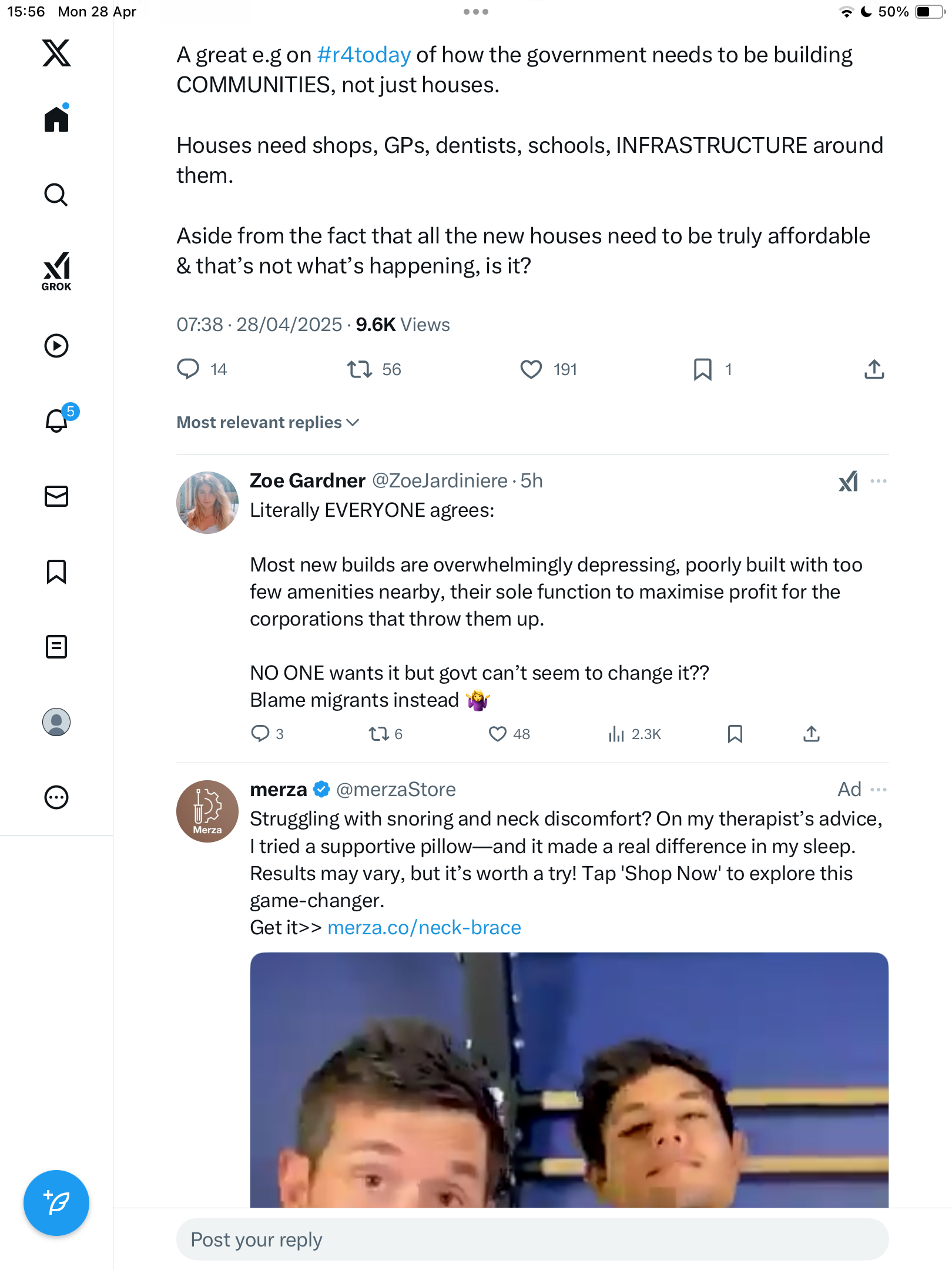
Task: Open the #r4today hashtag link
Action: [x=364, y=55]
